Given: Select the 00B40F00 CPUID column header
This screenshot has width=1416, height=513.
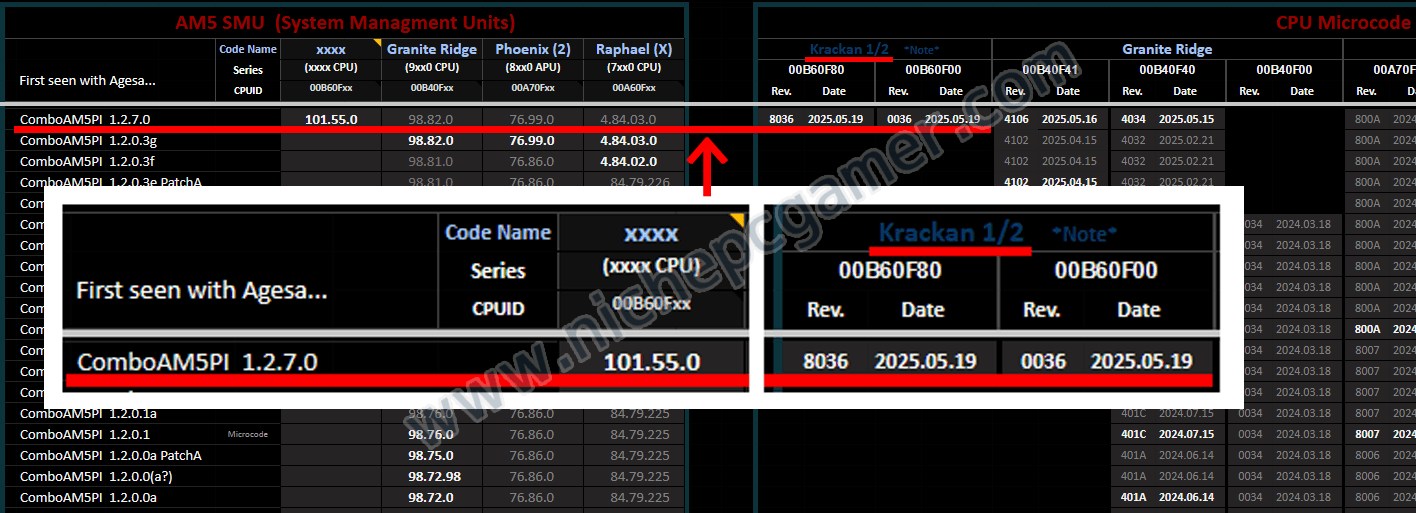Looking at the screenshot, I should 1284,70.
